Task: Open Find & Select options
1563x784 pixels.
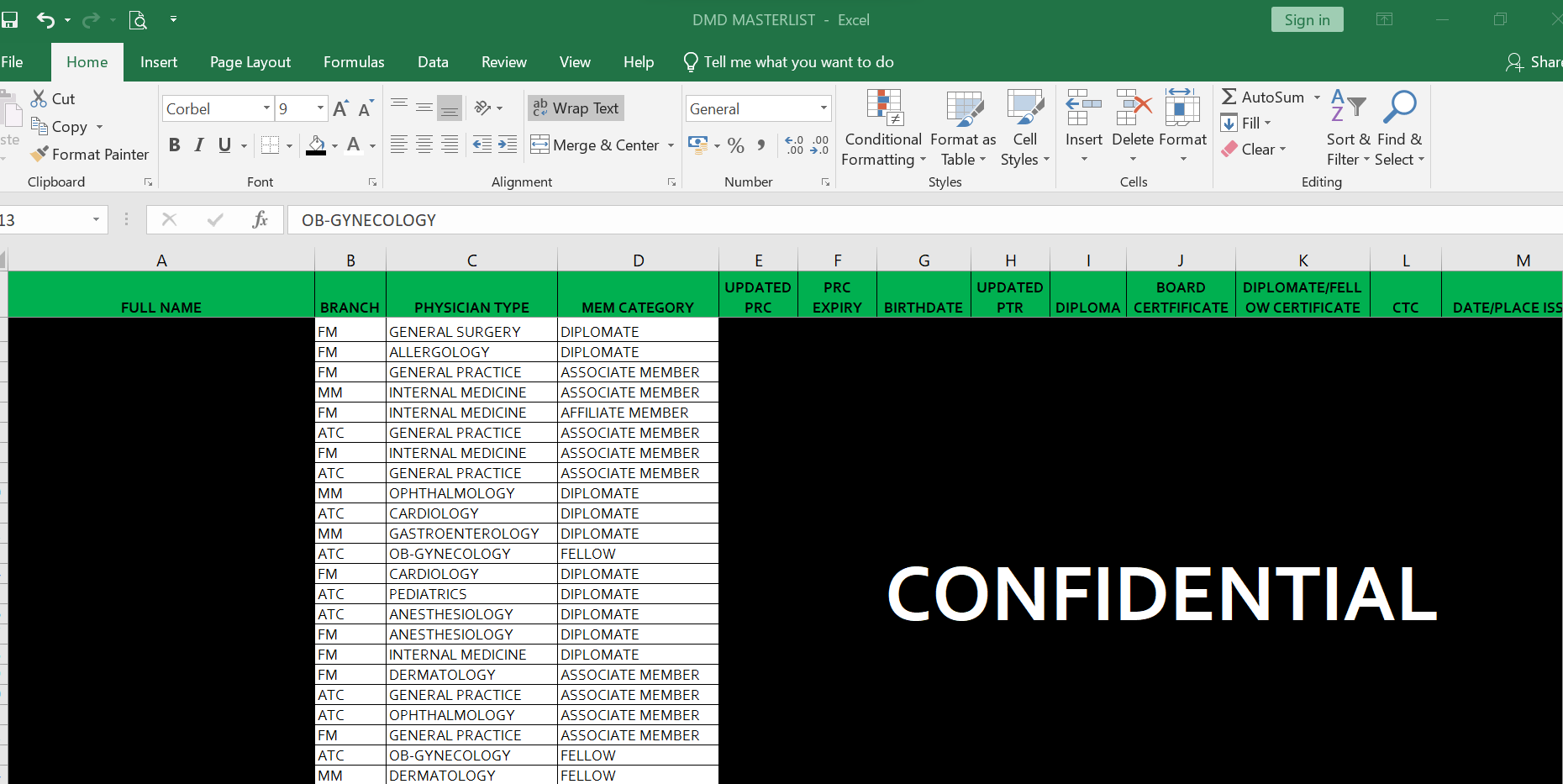Action: 1400,128
